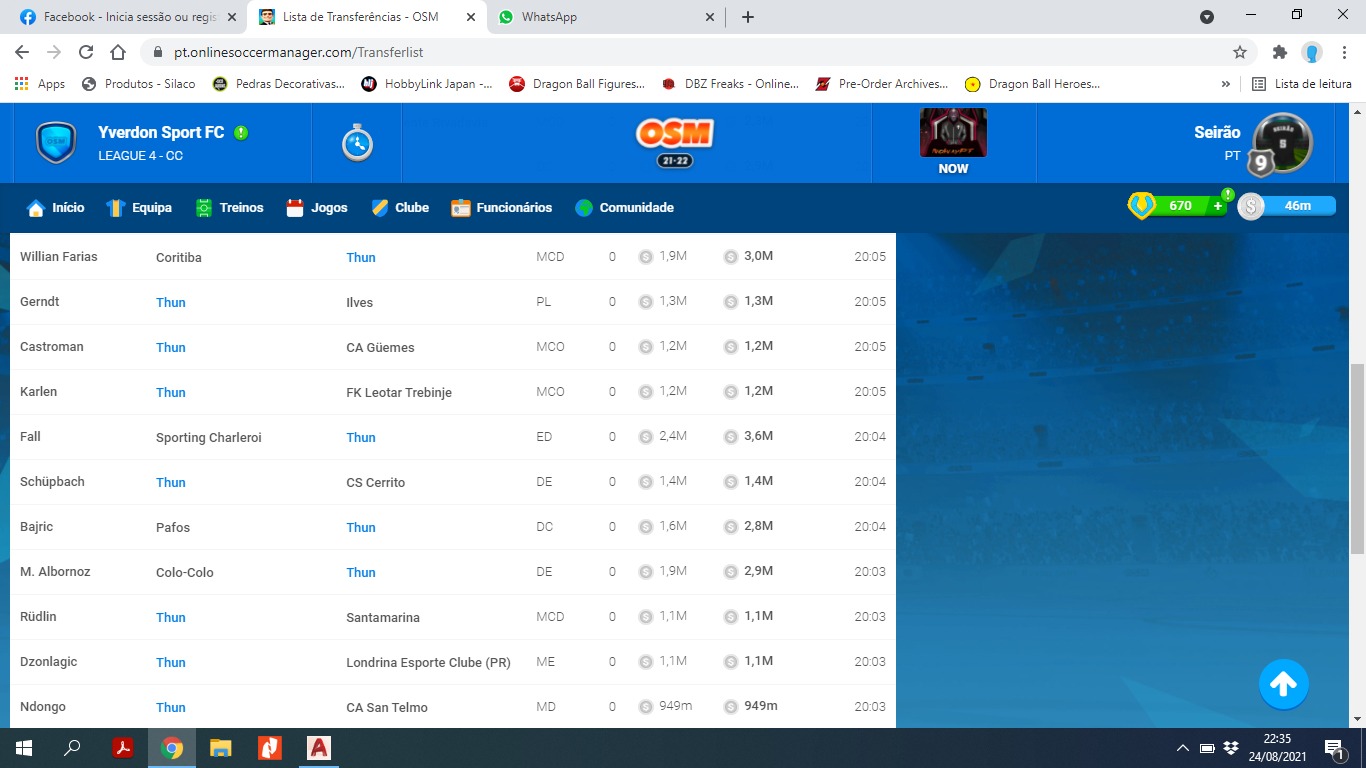
Task: Click the Yverdon Sport FC club shield
Action: pos(56,143)
